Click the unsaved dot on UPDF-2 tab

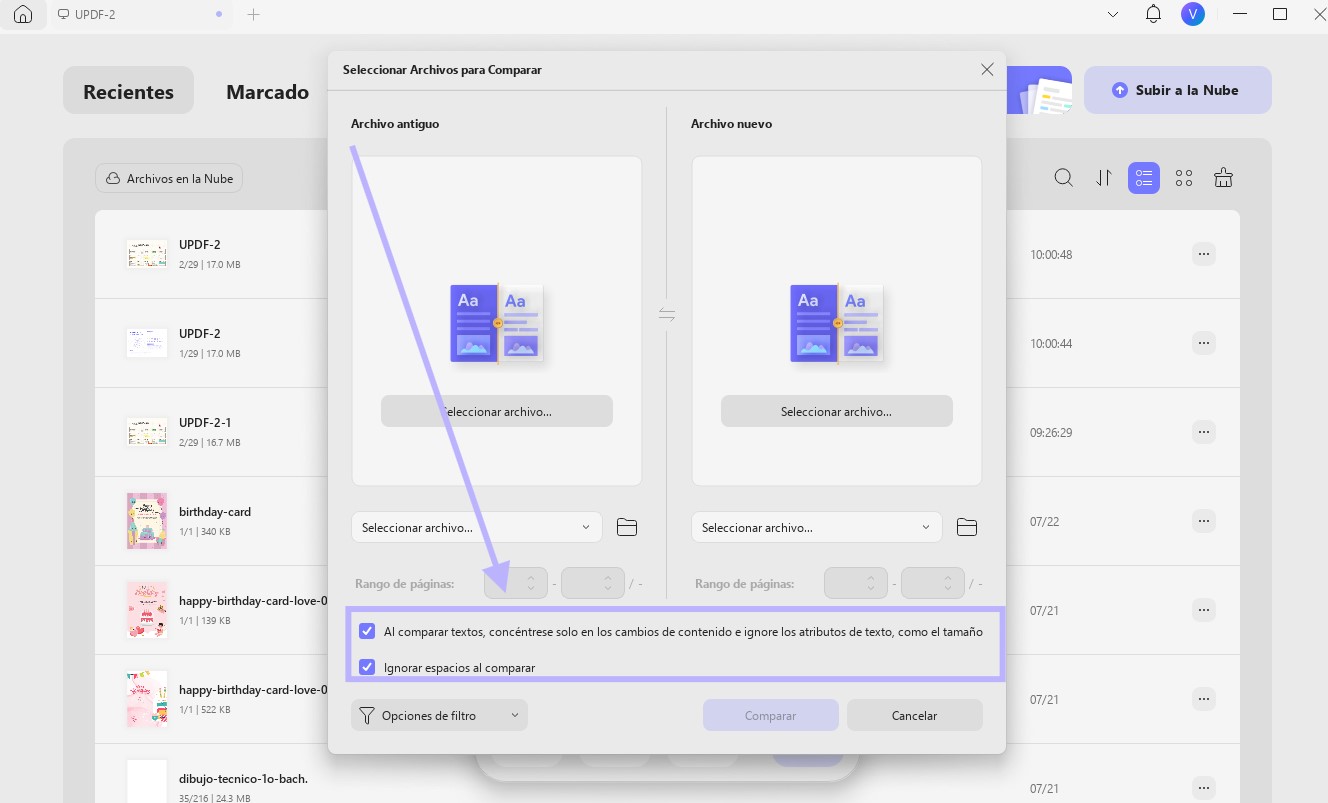pyautogui.click(x=219, y=15)
